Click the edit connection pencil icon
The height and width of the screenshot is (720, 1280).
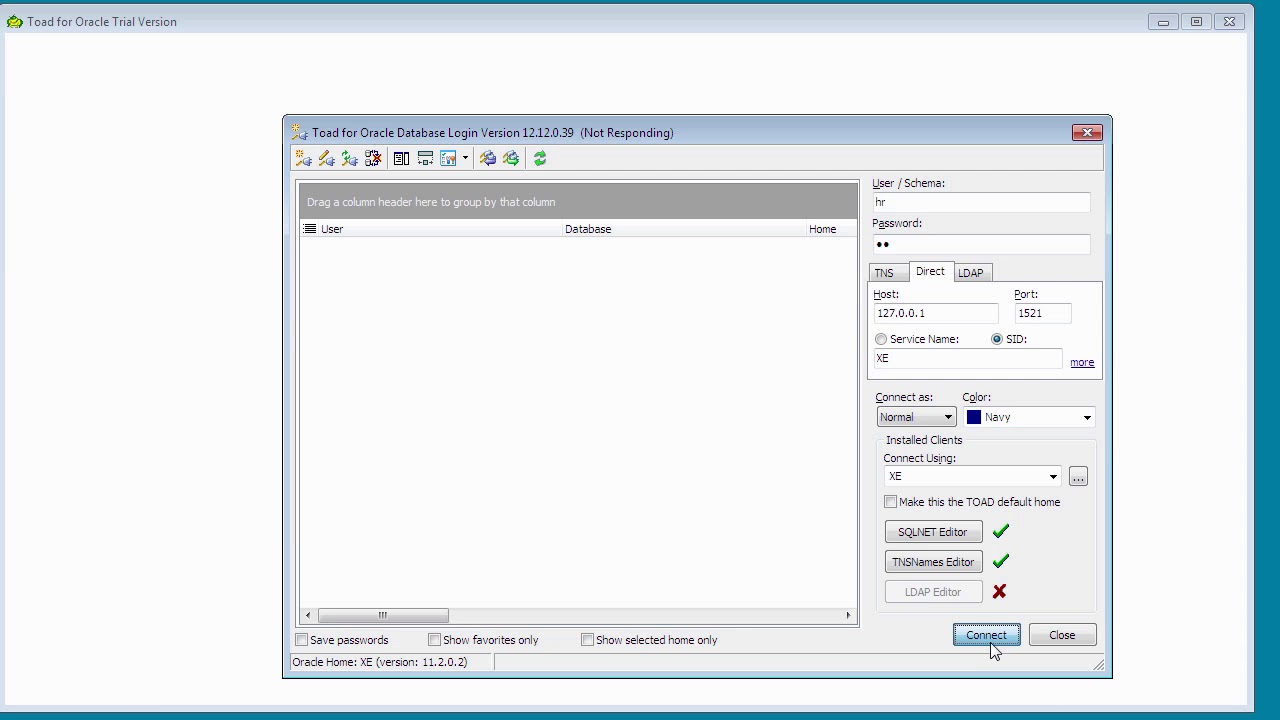pyautogui.click(x=327, y=159)
